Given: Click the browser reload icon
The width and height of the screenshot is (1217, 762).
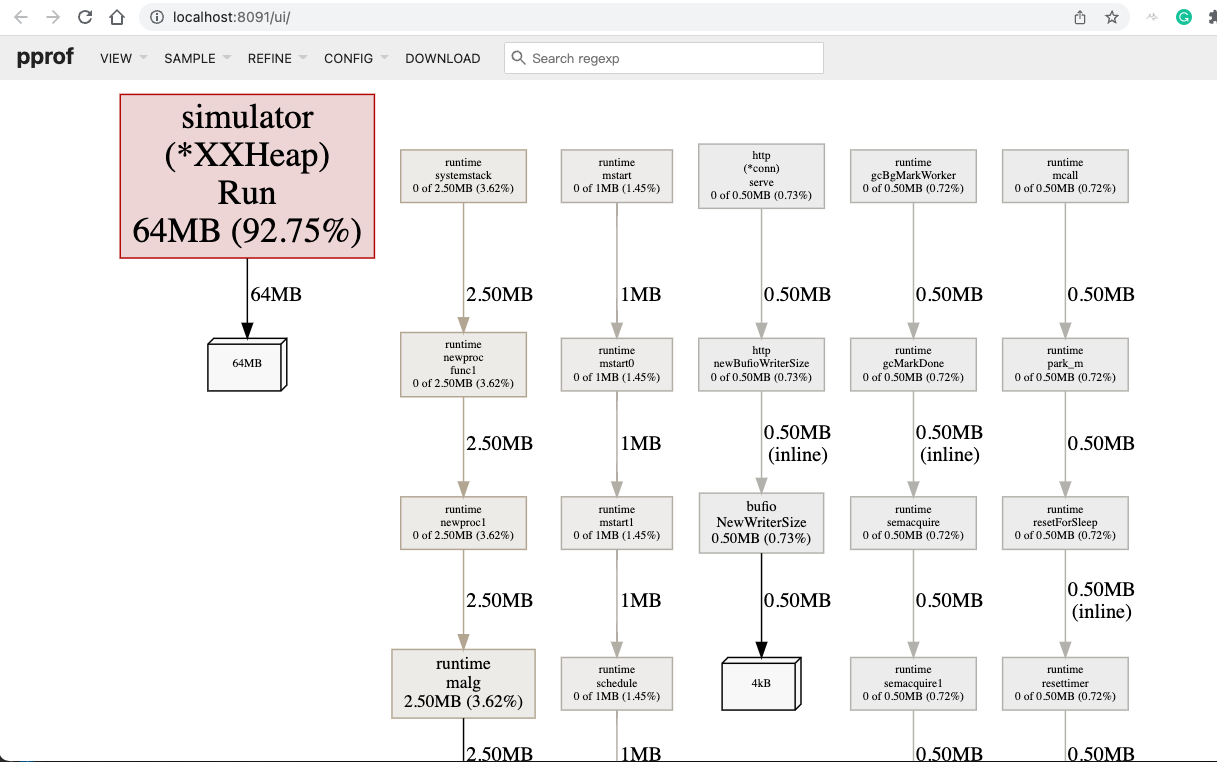Looking at the screenshot, I should tap(84, 16).
